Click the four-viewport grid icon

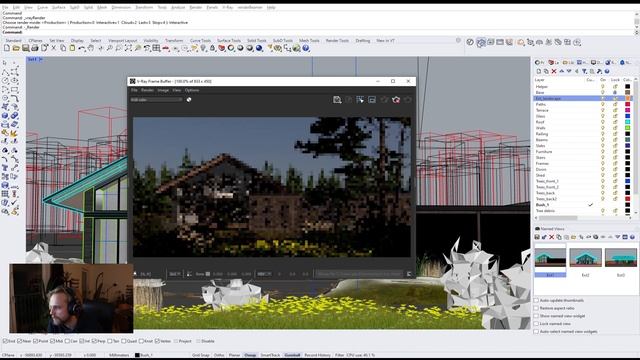[156, 48]
